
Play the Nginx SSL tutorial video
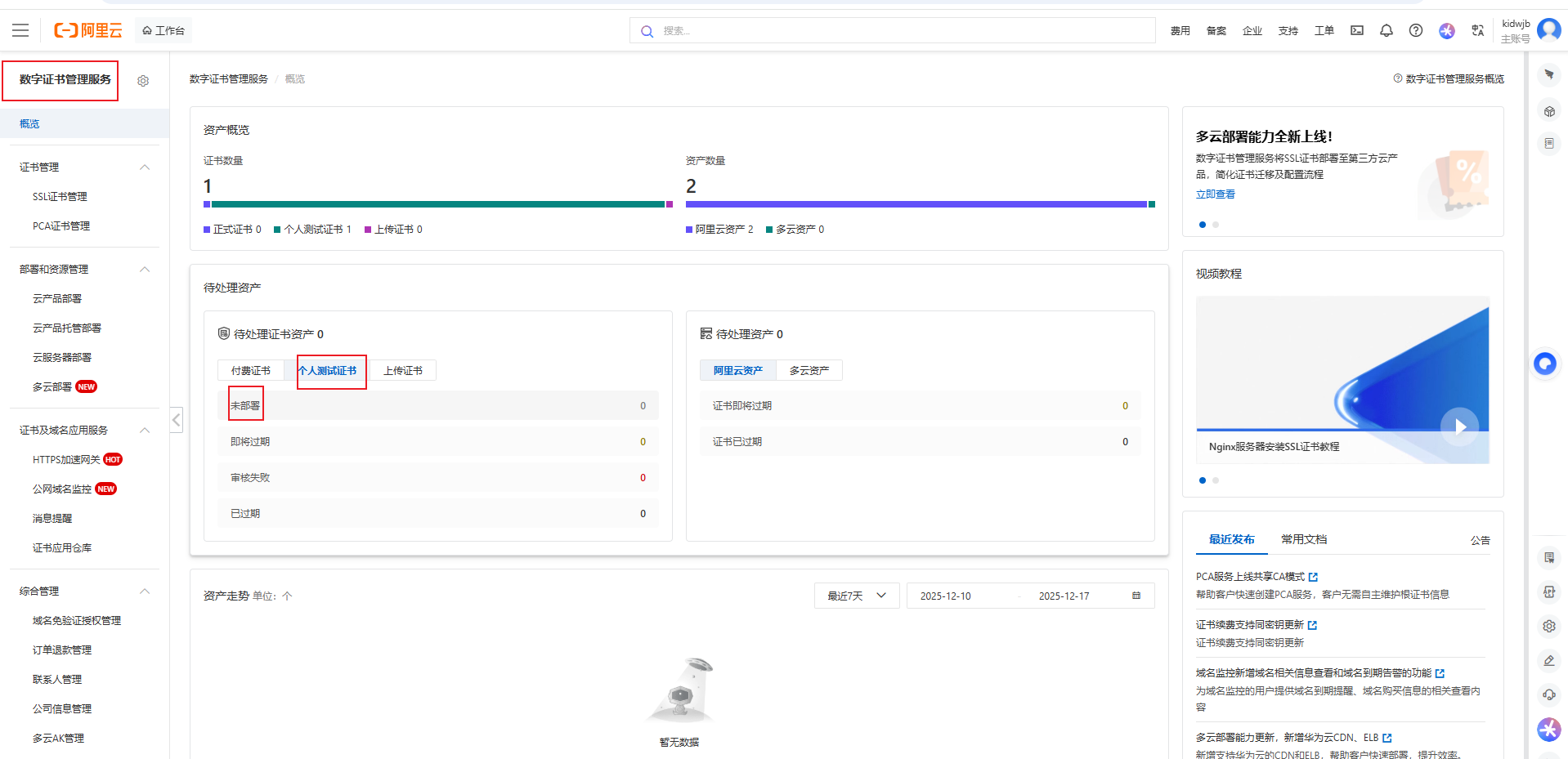pos(1459,426)
